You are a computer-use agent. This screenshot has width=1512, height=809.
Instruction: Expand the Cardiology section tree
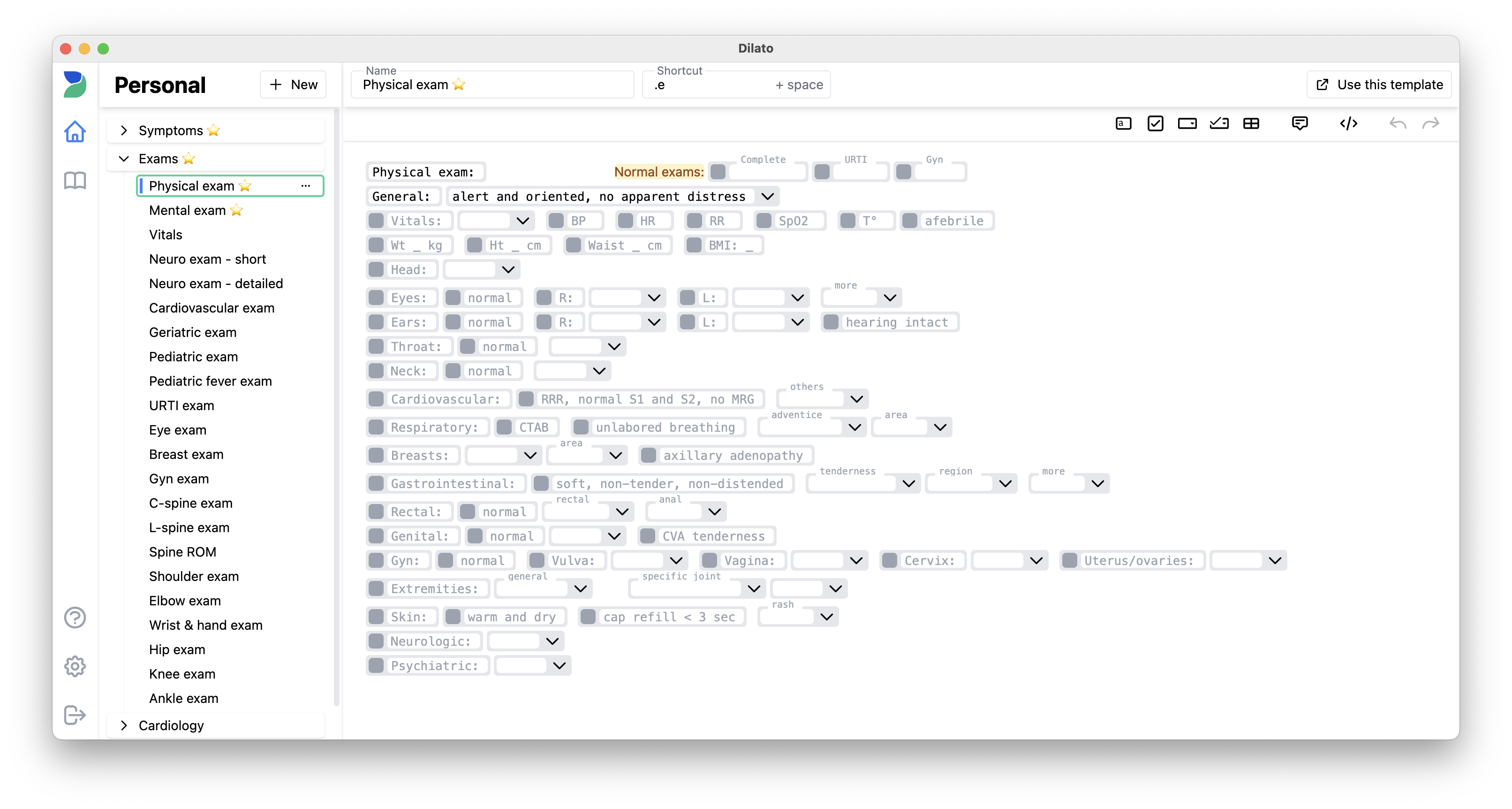coord(122,725)
